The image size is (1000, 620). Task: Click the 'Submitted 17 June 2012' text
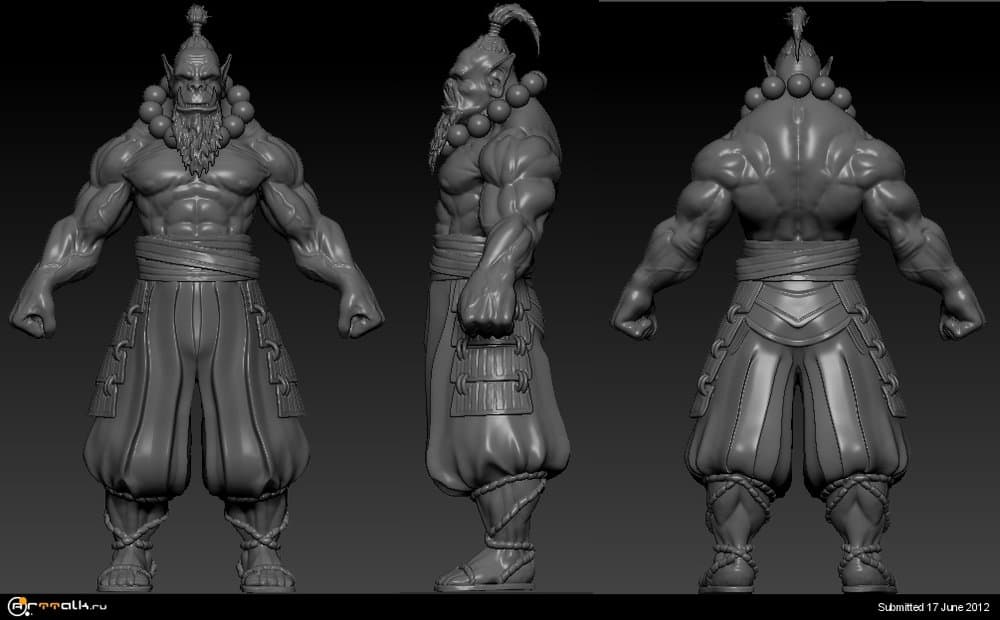point(933,607)
